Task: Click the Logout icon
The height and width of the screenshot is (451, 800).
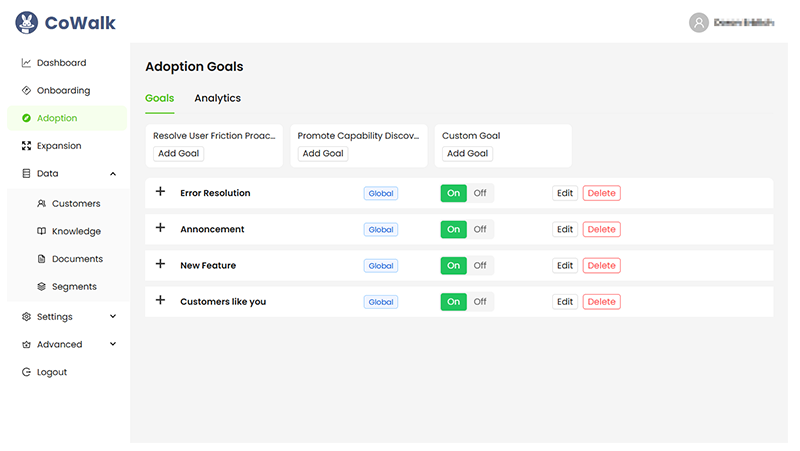Action: (x=26, y=372)
